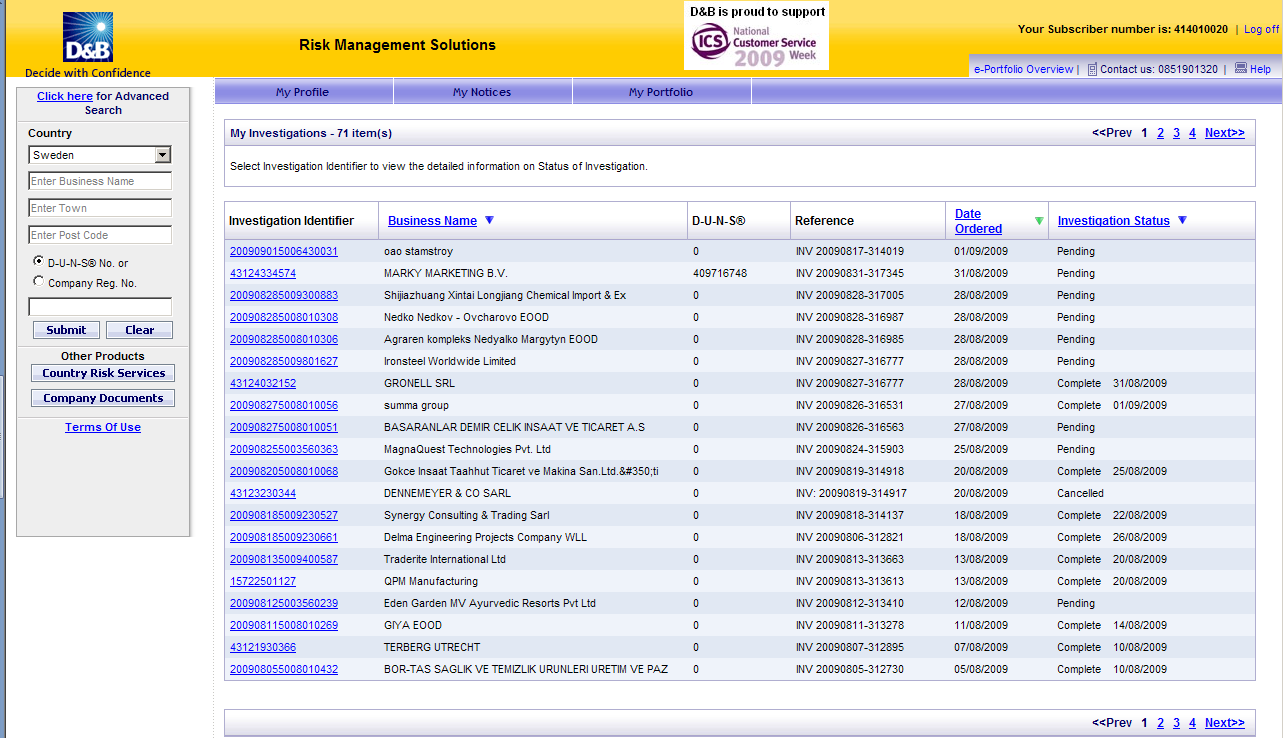
Task: Sort by Investigation Status arrow
Action: pyautogui.click(x=1182, y=220)
